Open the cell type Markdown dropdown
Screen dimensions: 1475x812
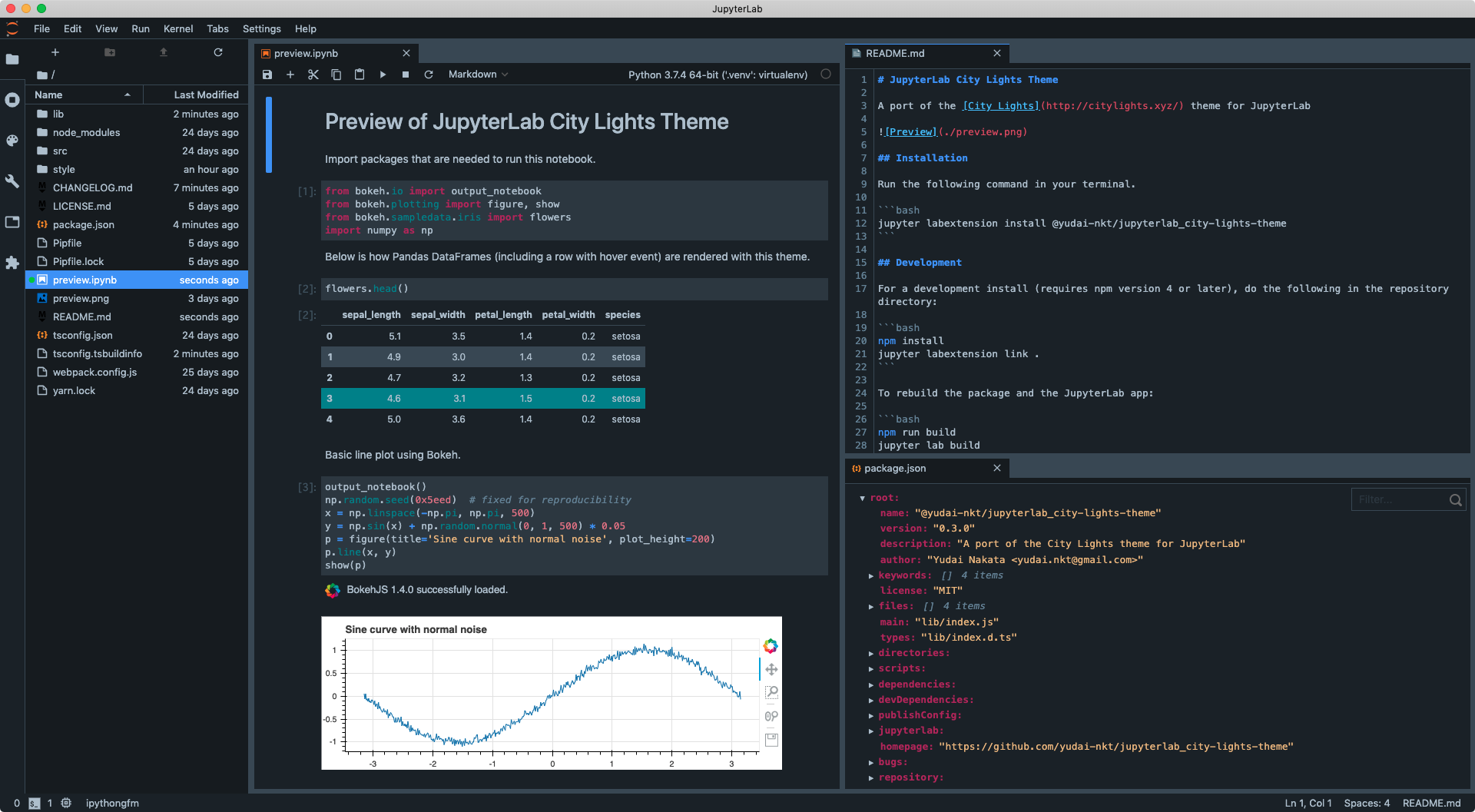click(x=478, y=75)
